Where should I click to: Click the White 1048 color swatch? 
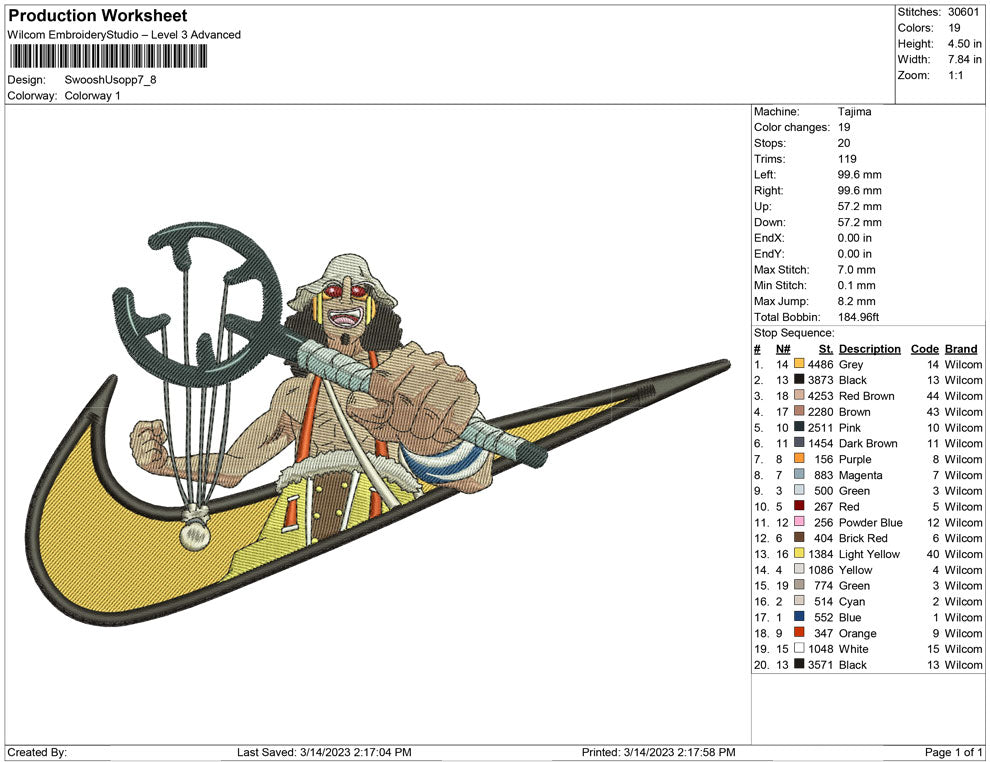tap(799, 648)
